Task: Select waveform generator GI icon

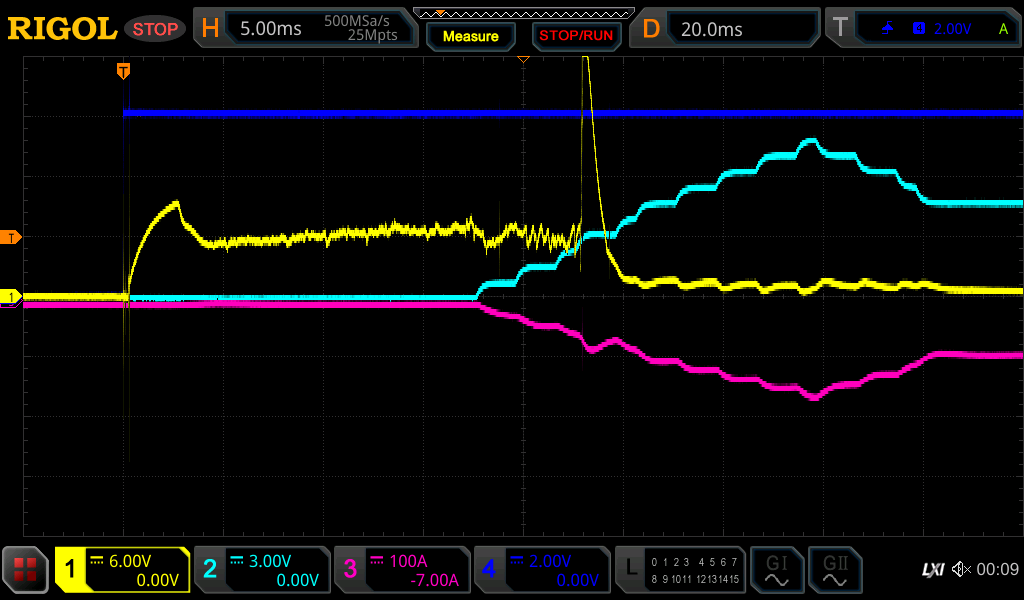Action: pyautogui.click(x=776, y=570)
